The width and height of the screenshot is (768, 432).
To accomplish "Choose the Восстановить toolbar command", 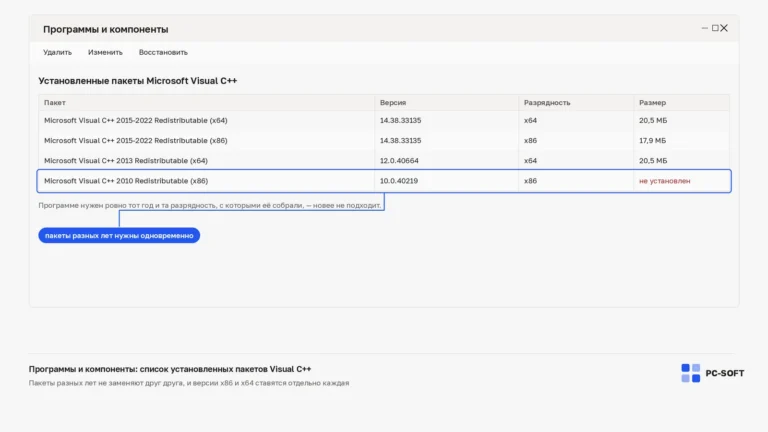I will coord(163,52).
